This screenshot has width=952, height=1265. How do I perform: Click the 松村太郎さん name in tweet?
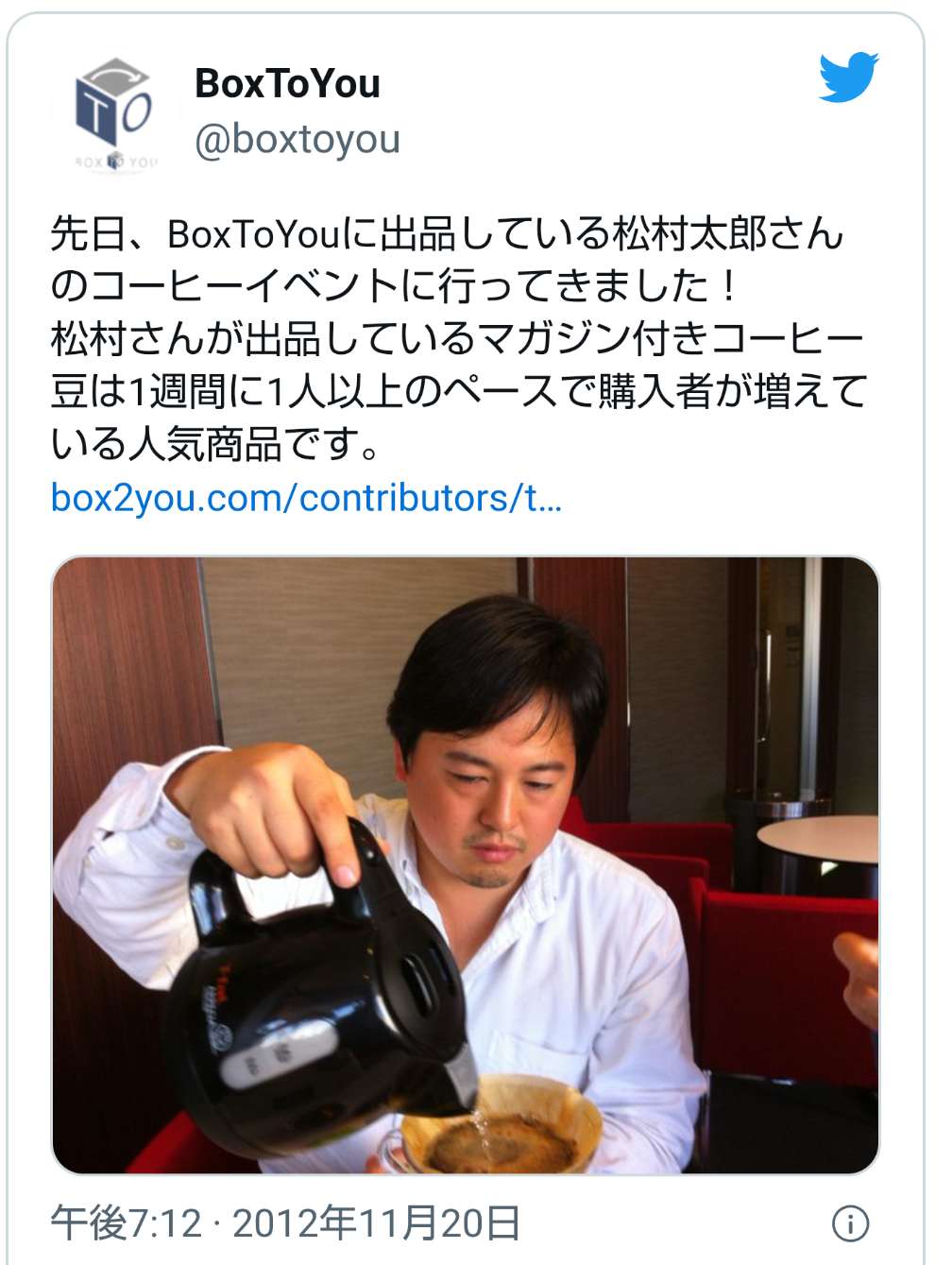(x=727, y=234)
